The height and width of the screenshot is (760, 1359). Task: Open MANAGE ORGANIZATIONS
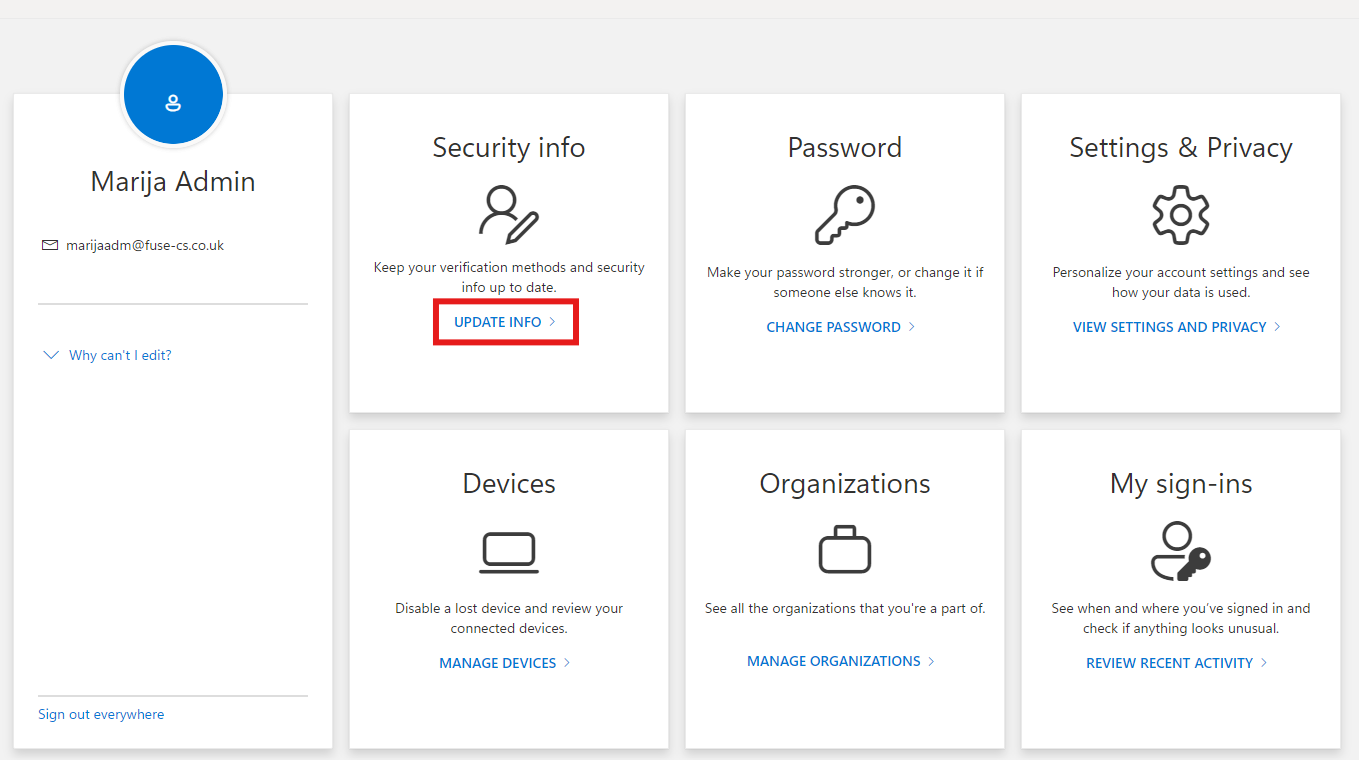pos(833,661)
